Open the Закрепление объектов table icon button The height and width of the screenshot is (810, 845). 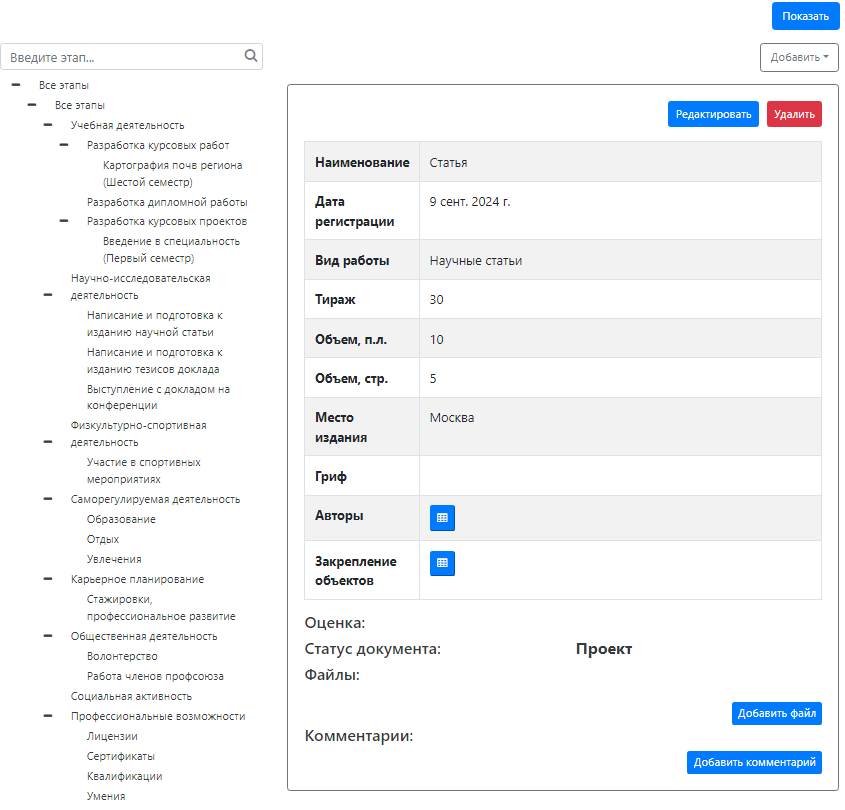click(x=442, y=563)
